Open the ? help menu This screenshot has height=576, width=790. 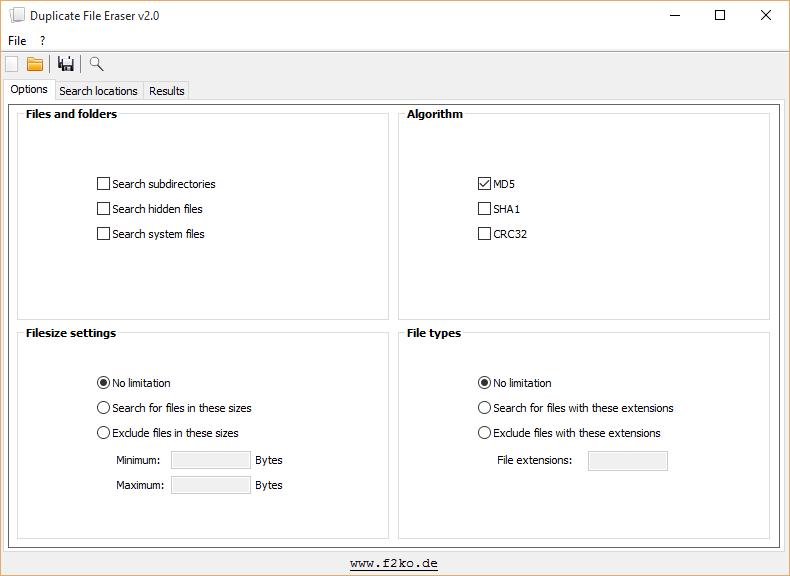click(x=43, y=41)
